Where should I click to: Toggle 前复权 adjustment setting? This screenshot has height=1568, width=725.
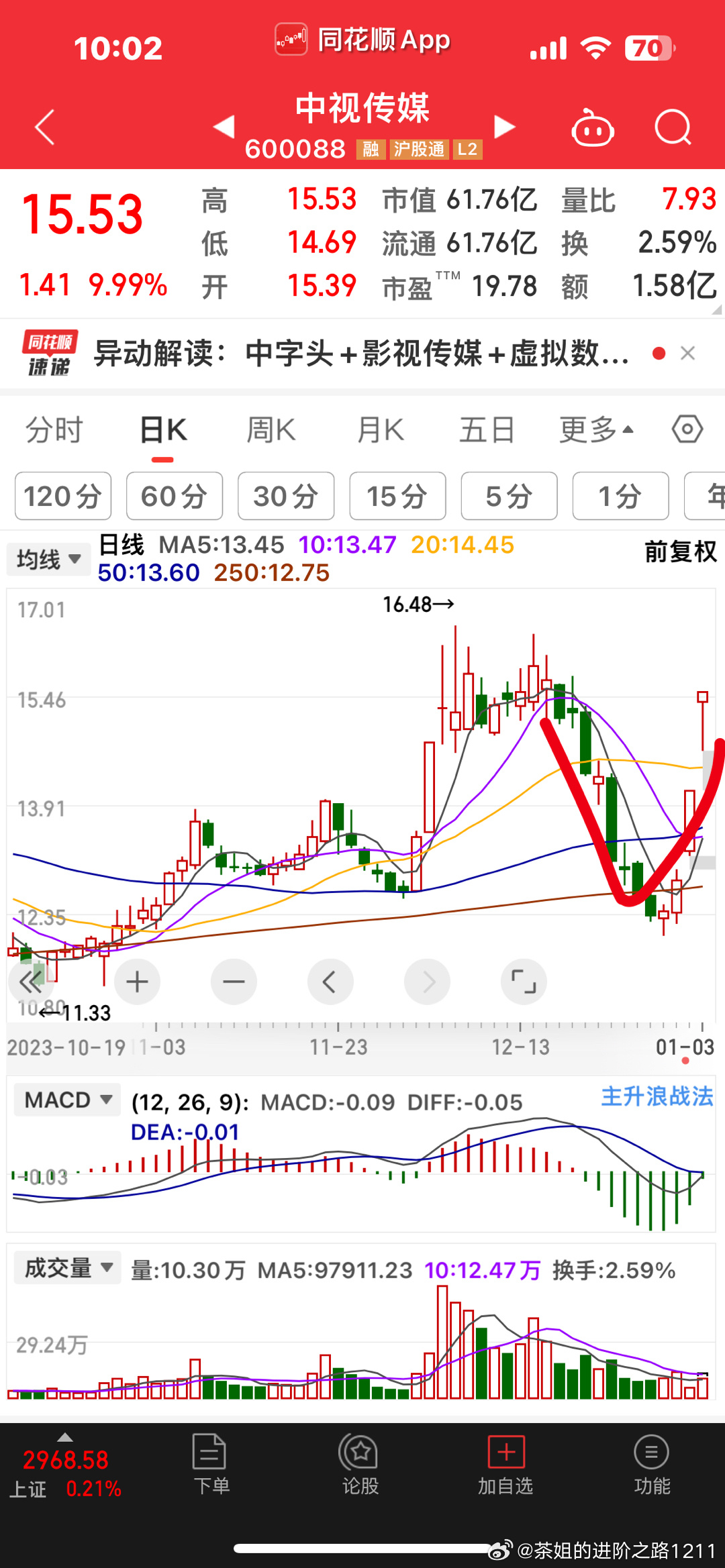pos(681,552)
